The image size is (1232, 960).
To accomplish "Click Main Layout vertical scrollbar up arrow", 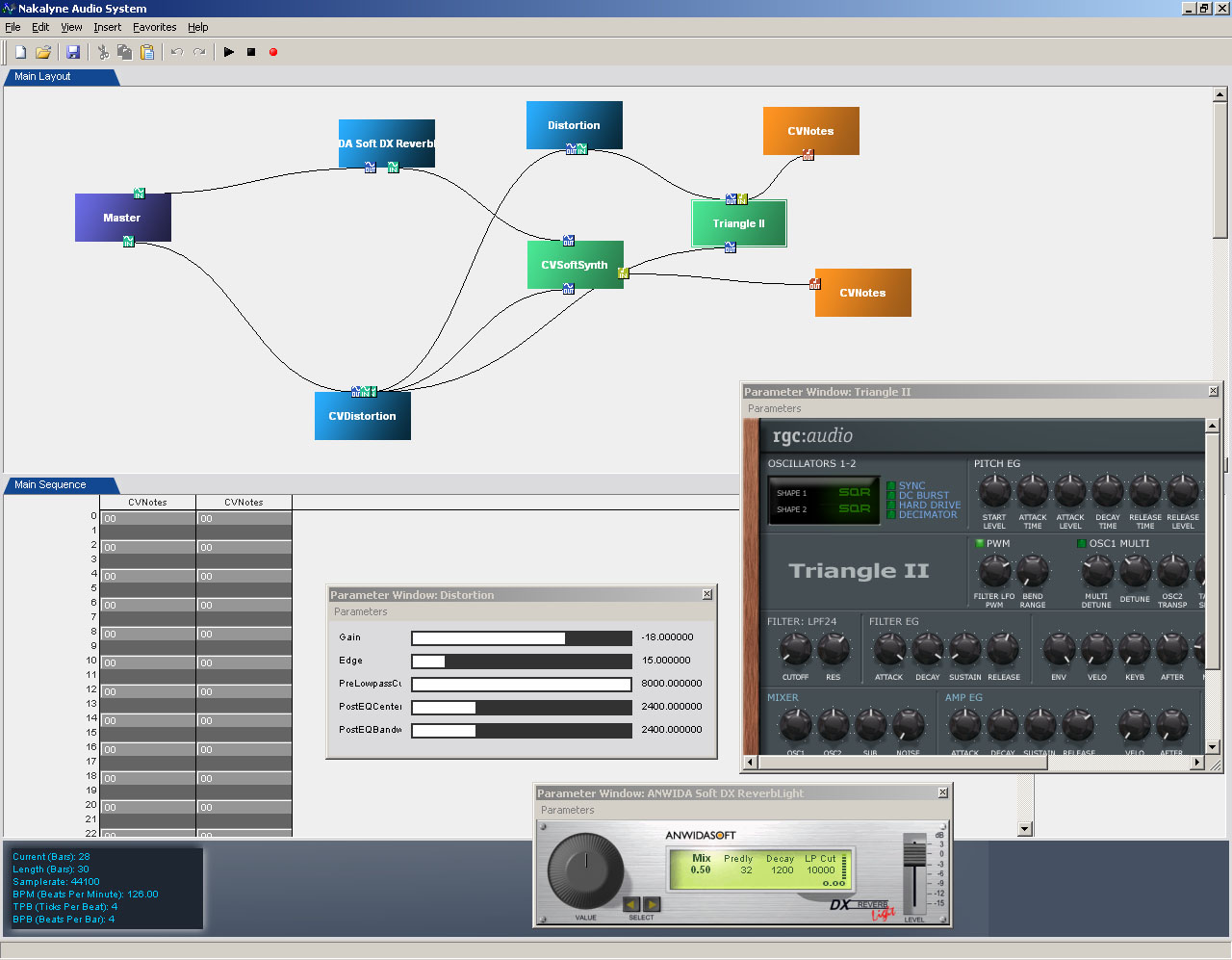I will point(1220,94).
